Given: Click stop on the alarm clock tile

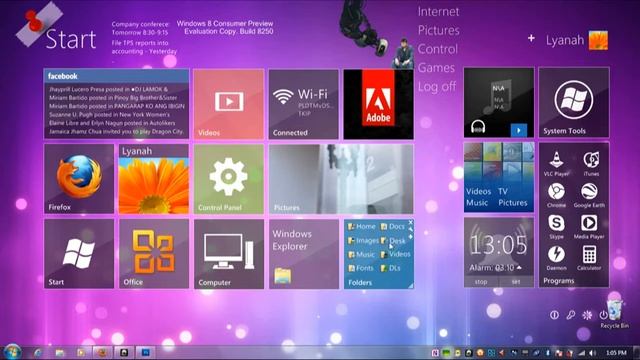Looking at the screenshot, I should tap(481, 282).
